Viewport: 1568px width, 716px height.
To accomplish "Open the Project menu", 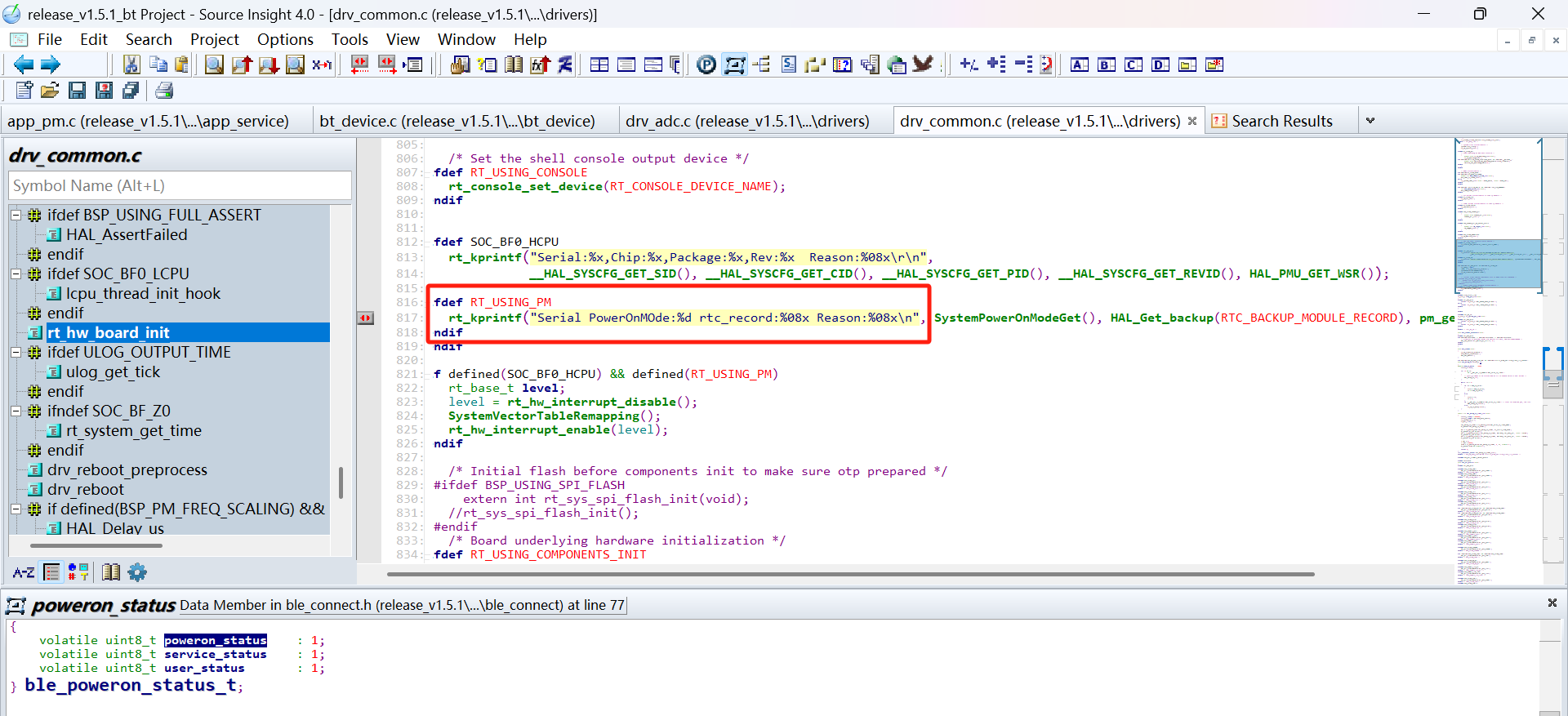I will (x=215, y=39).
